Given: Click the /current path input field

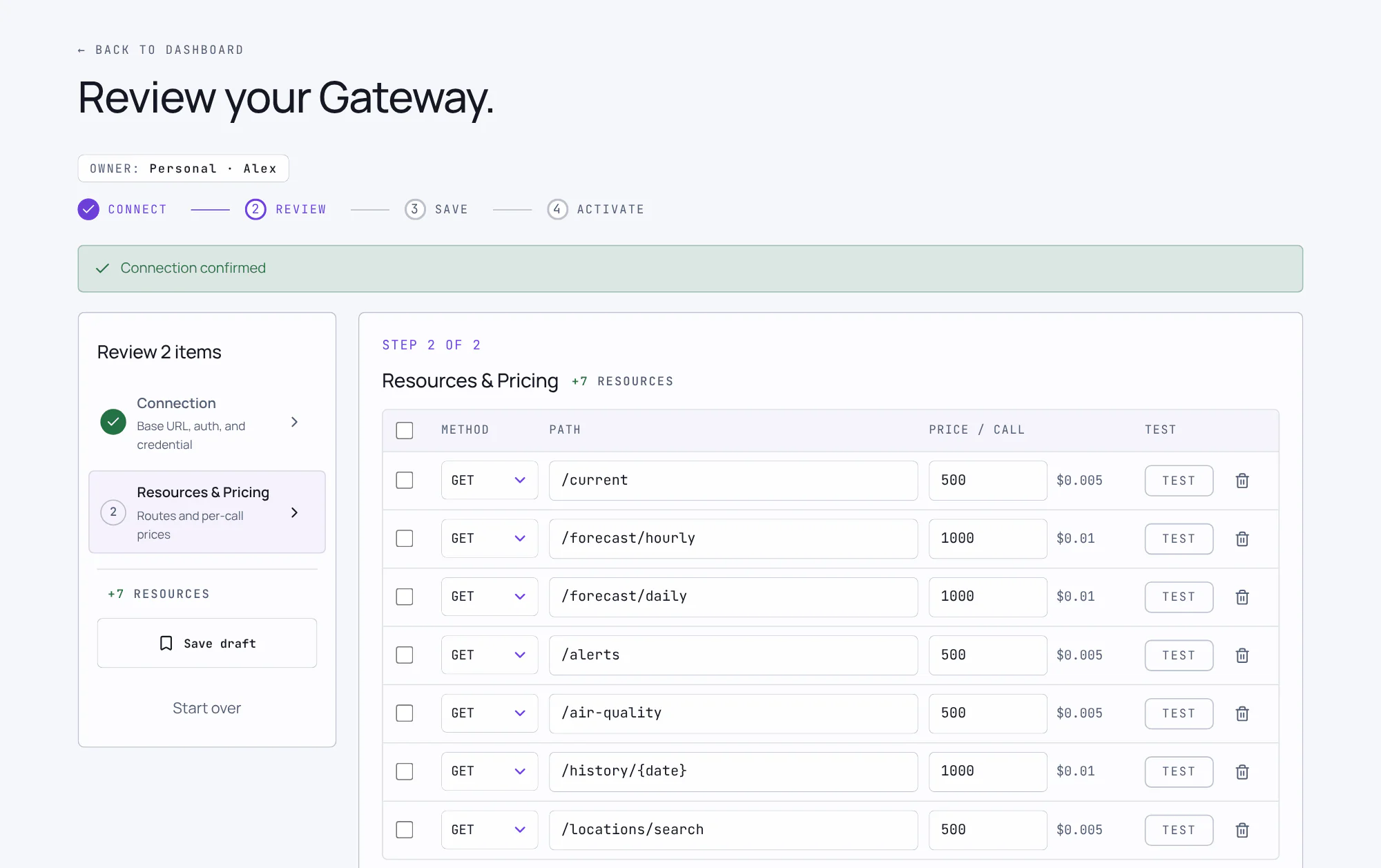Looking at the screenshot, I should (733, 480).
